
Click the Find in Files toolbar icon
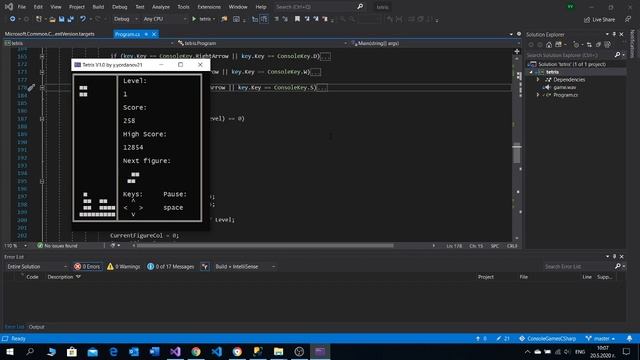224,19
